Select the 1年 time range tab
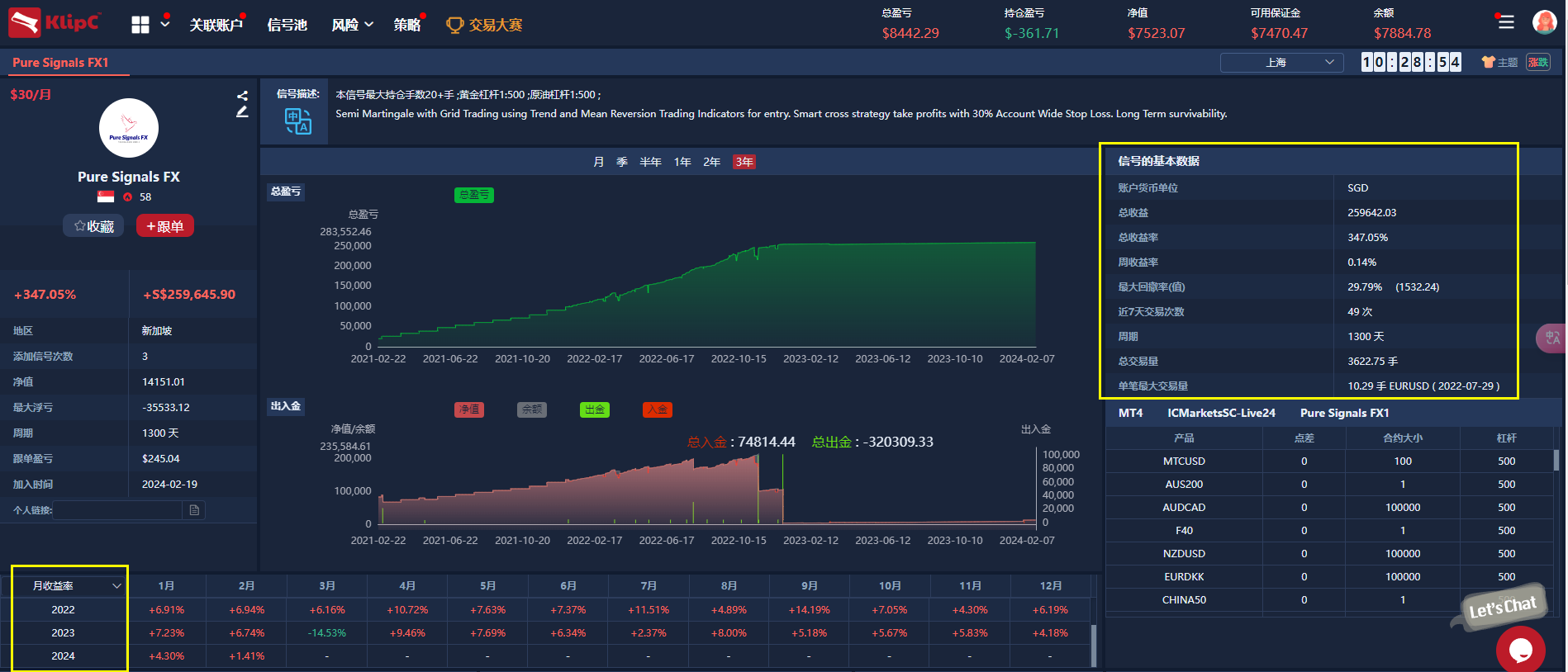1568x672 pixels. pos(682,162)
